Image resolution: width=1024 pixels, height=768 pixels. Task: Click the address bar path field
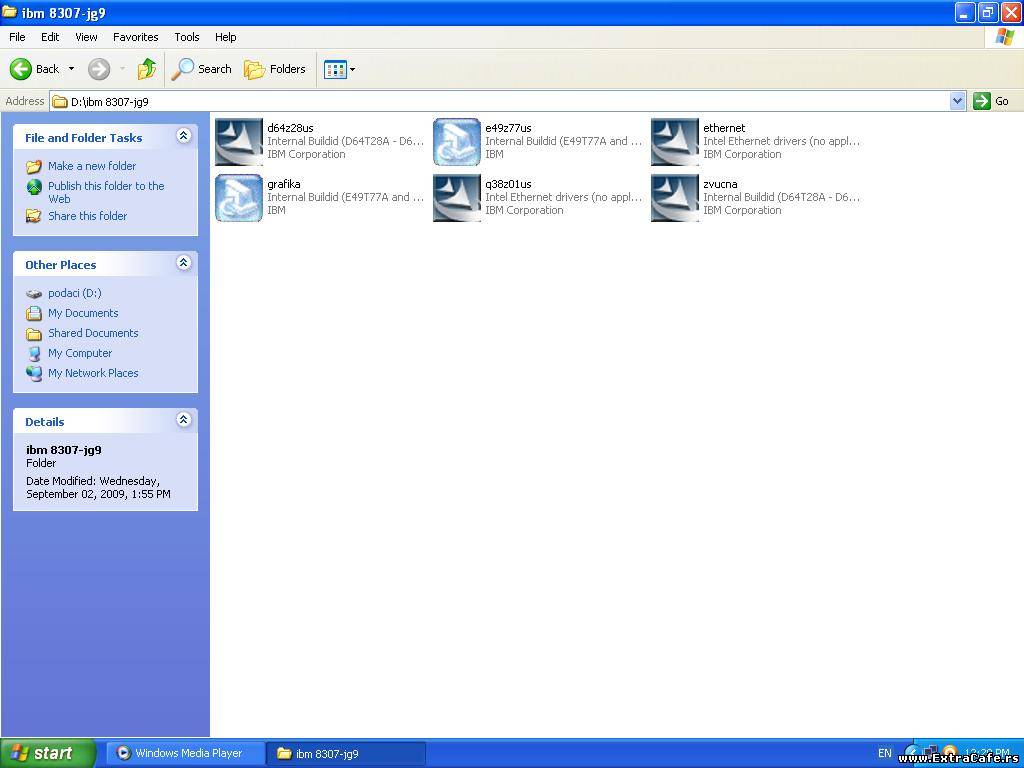pyautogui.click(x=500, y=101)
